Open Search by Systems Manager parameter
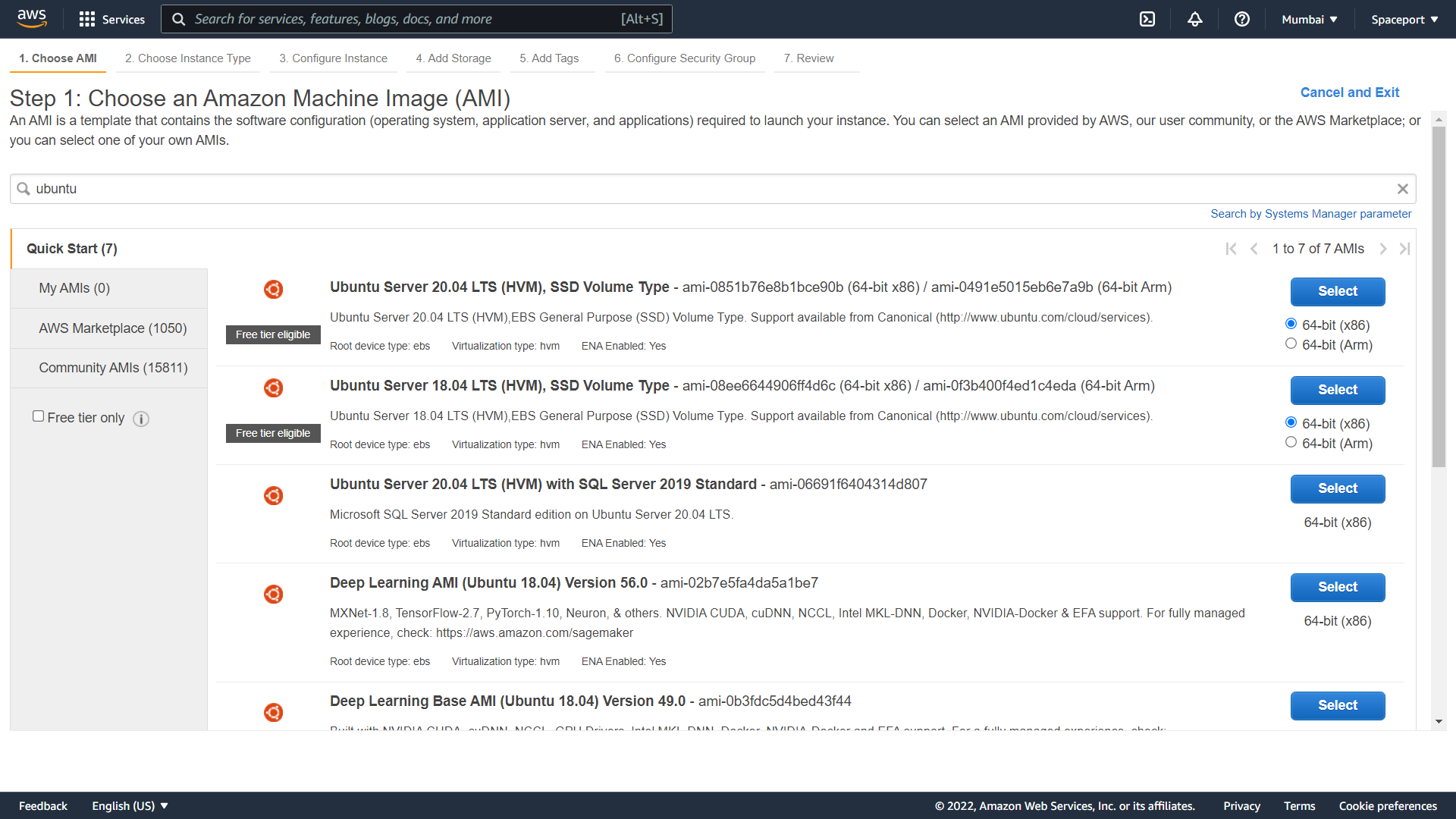Screen dimensions: 1456x819 [x=1310, y=214]
